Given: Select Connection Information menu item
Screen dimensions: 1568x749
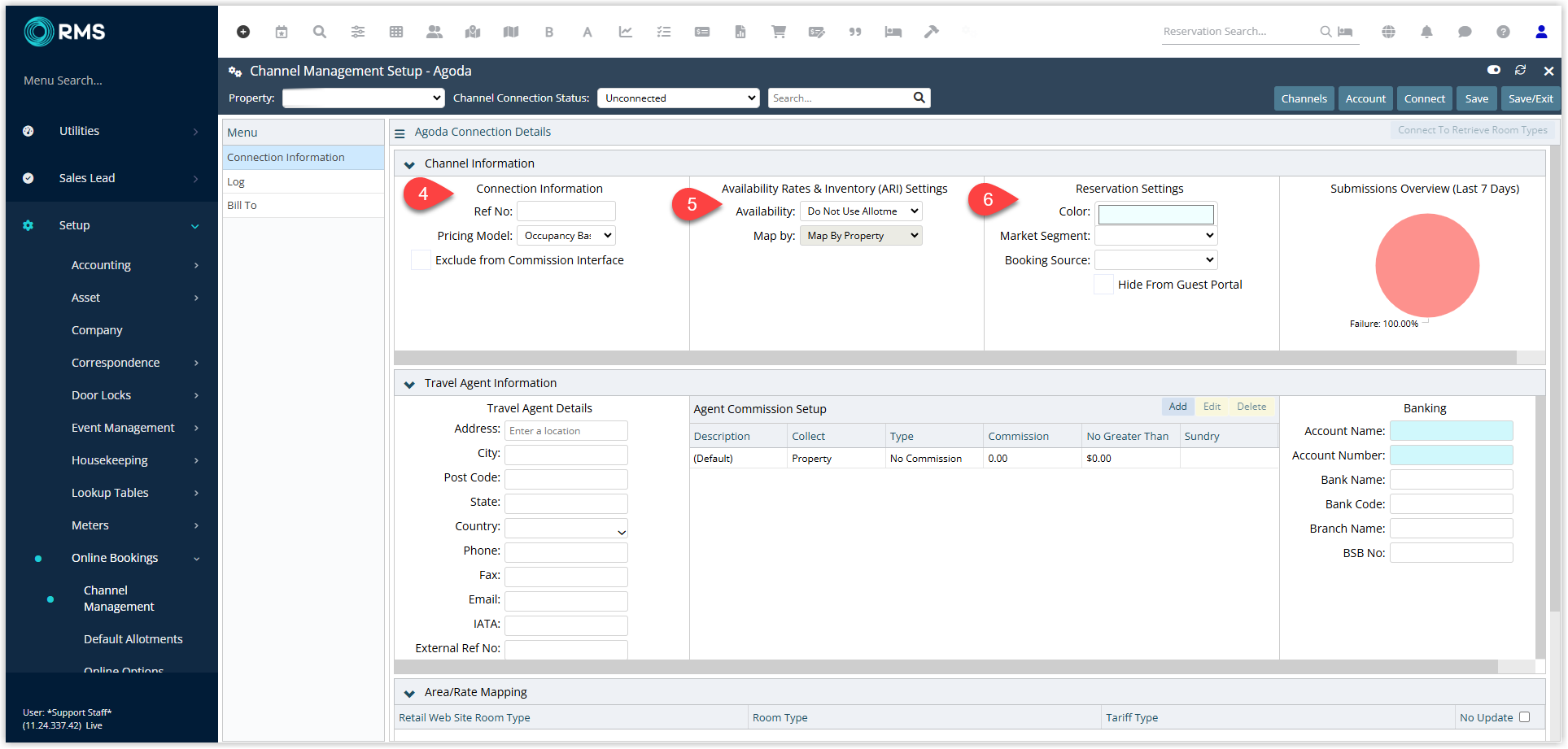Looking at the screenshot, I should [x=303, y=158].
